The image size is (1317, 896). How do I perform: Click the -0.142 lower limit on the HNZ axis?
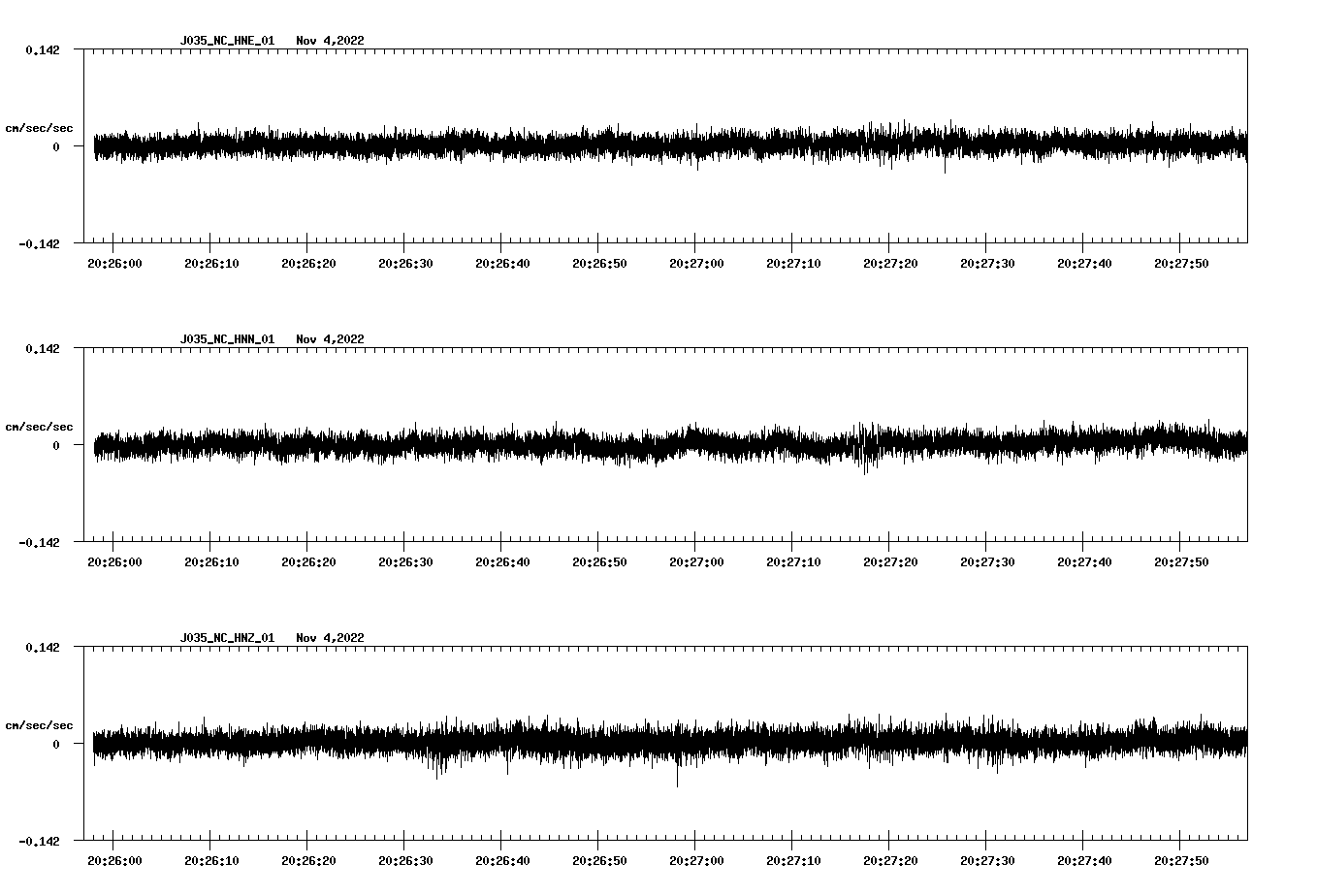click(x=39, y=841)
